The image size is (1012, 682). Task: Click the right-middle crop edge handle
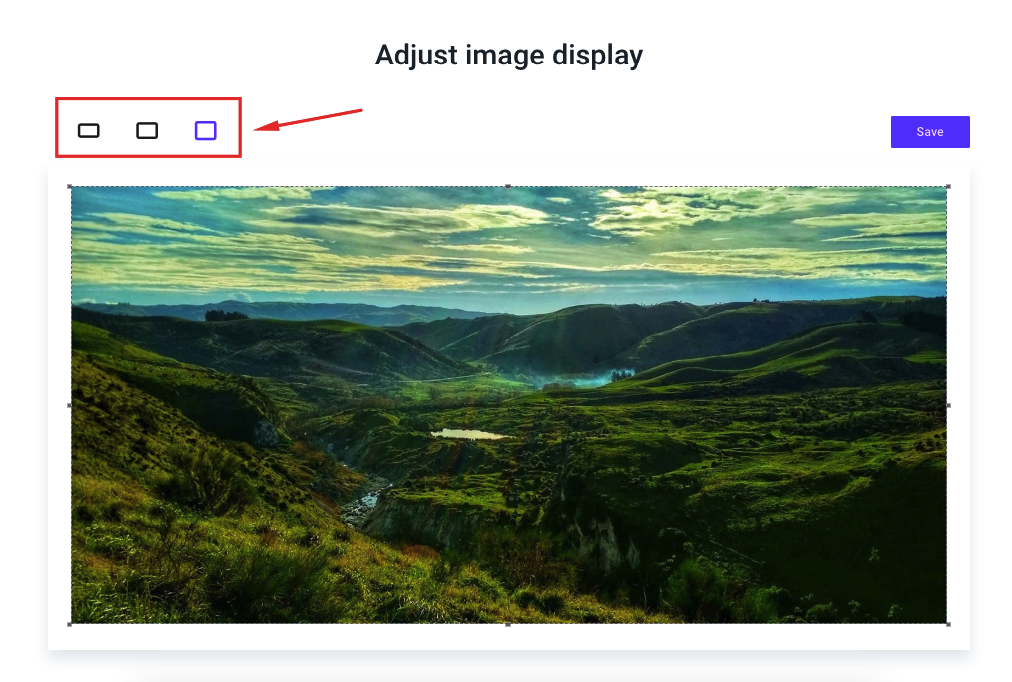click(948, 405)
